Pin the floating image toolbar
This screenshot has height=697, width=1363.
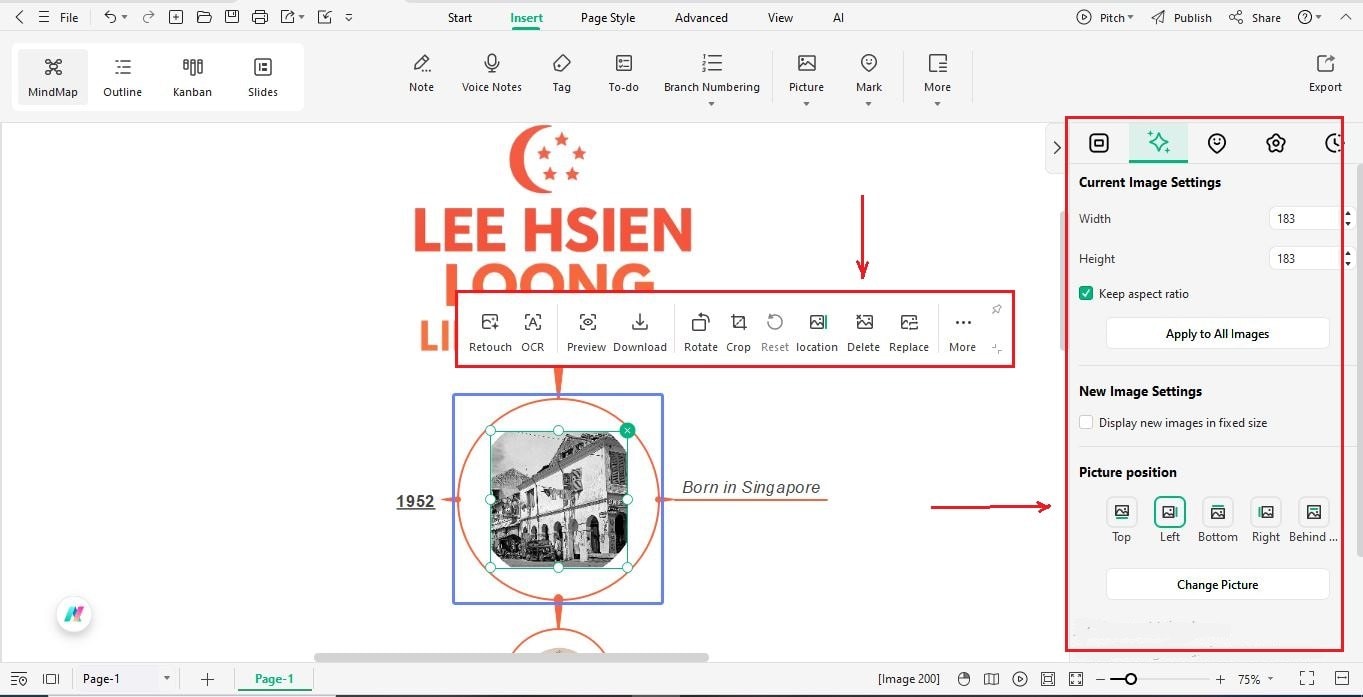[x=996, y=310]
